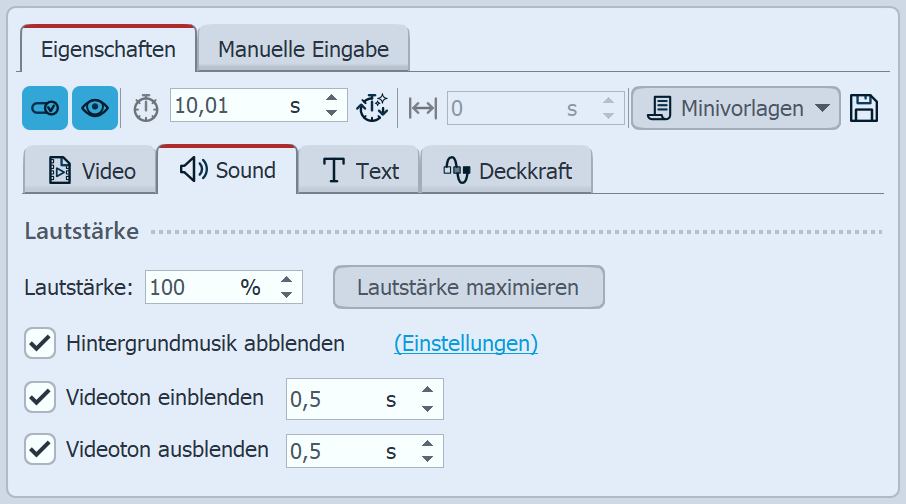
Task: Click the stopwatch duration icon
Action: click(146, 108)
